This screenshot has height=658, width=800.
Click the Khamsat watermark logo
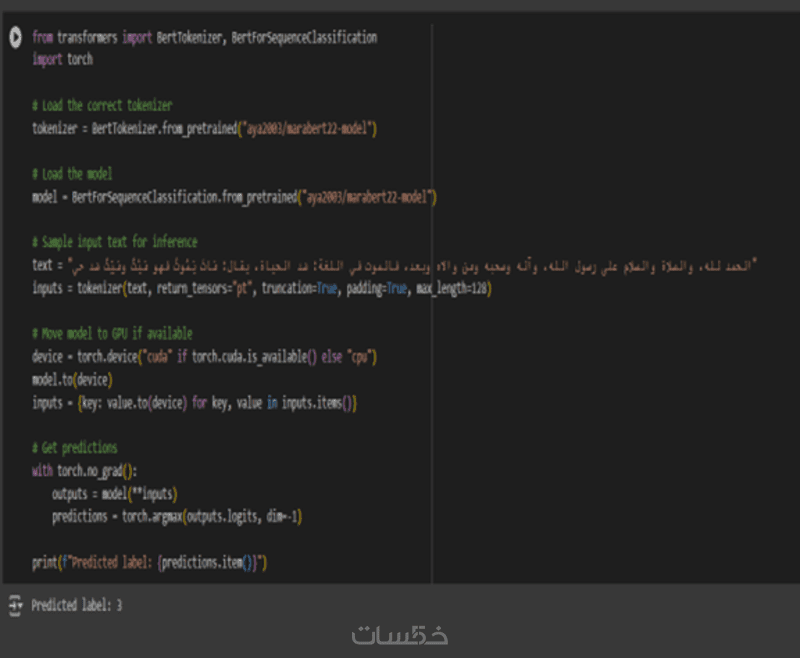coord(399,634)
